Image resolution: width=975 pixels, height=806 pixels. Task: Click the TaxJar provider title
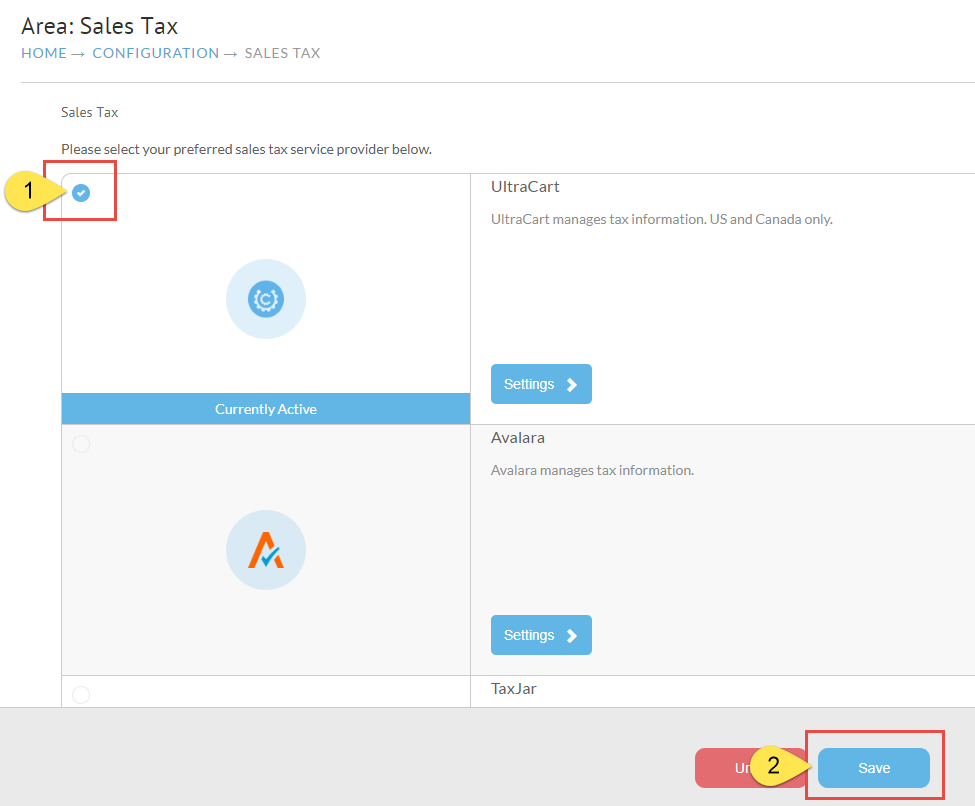point(514,688)
